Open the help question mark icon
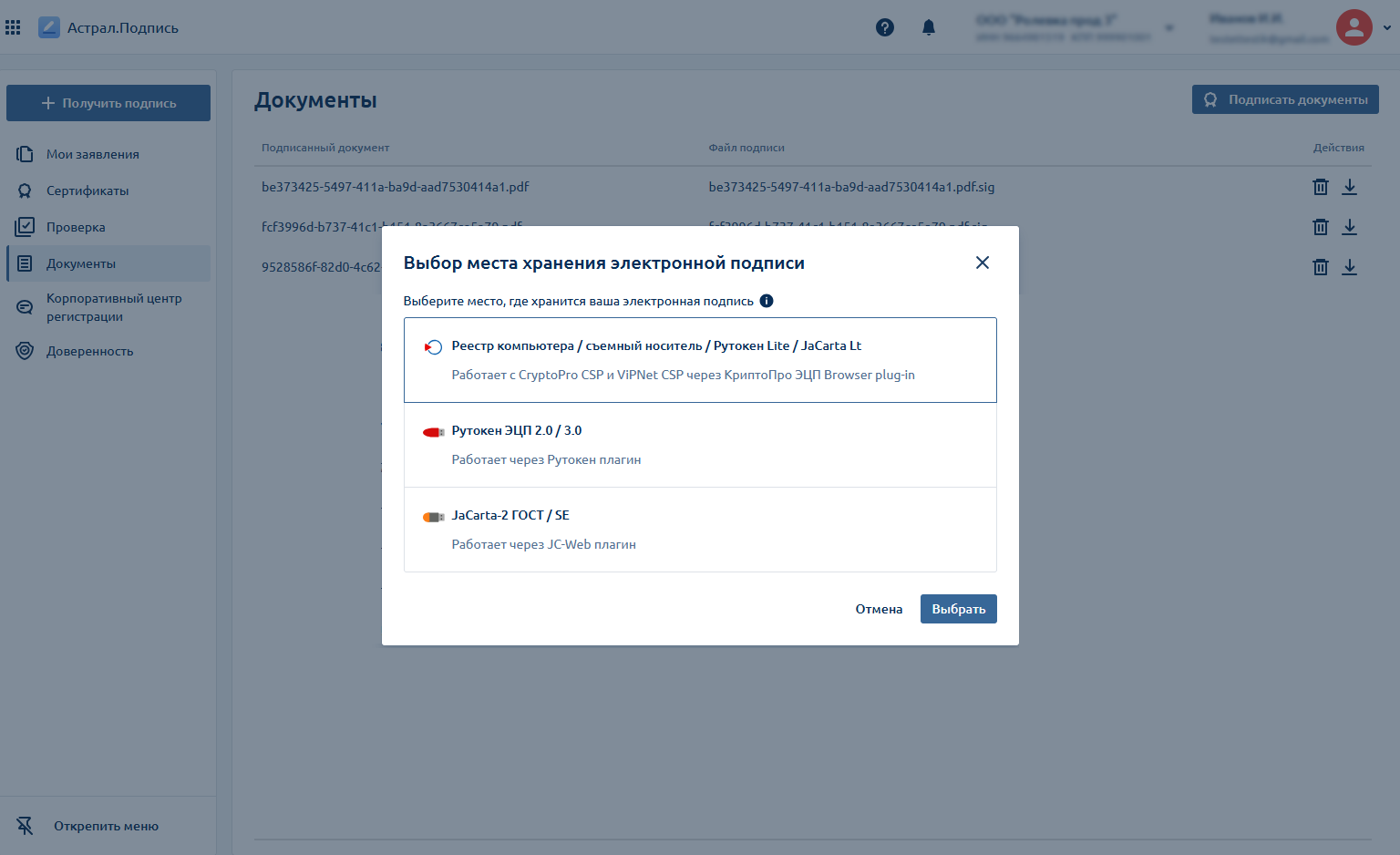 click(x=885, y=27)
